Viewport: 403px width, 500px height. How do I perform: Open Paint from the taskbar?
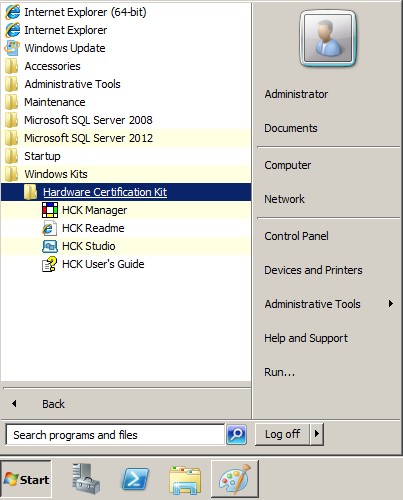click(235, 479)
